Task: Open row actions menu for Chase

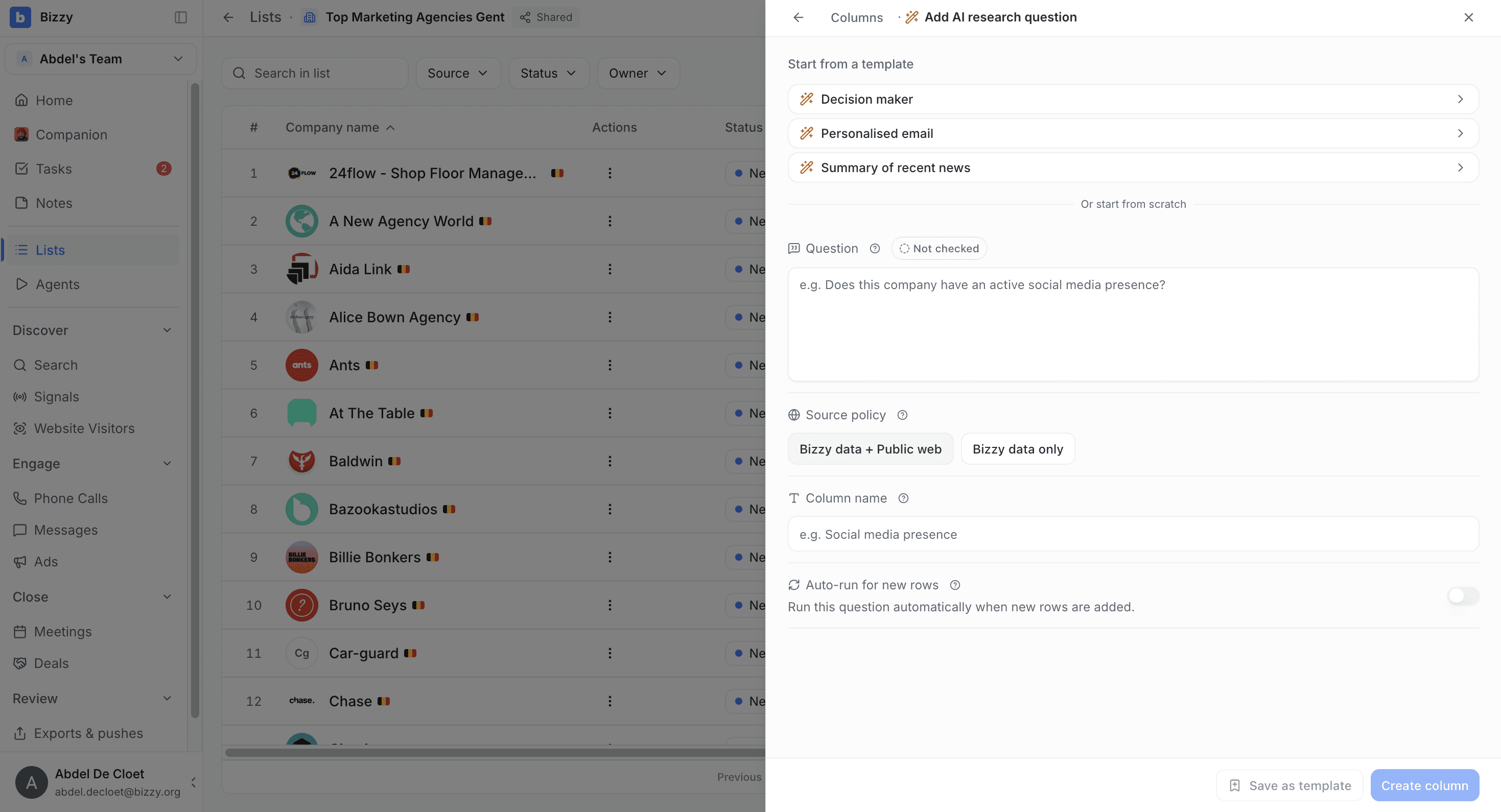Action: (610, 701)
